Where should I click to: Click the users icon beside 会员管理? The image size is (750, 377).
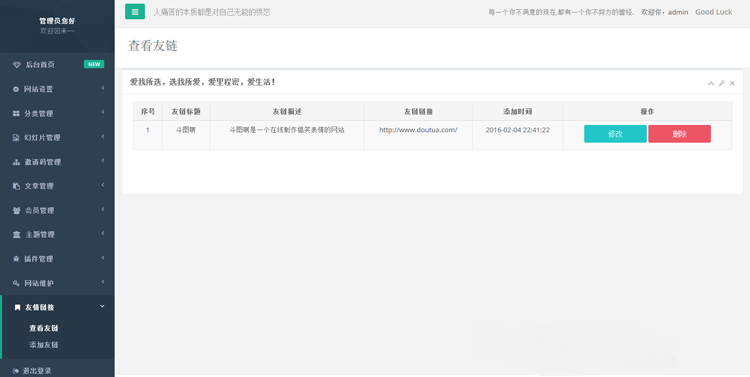(17, 211)
